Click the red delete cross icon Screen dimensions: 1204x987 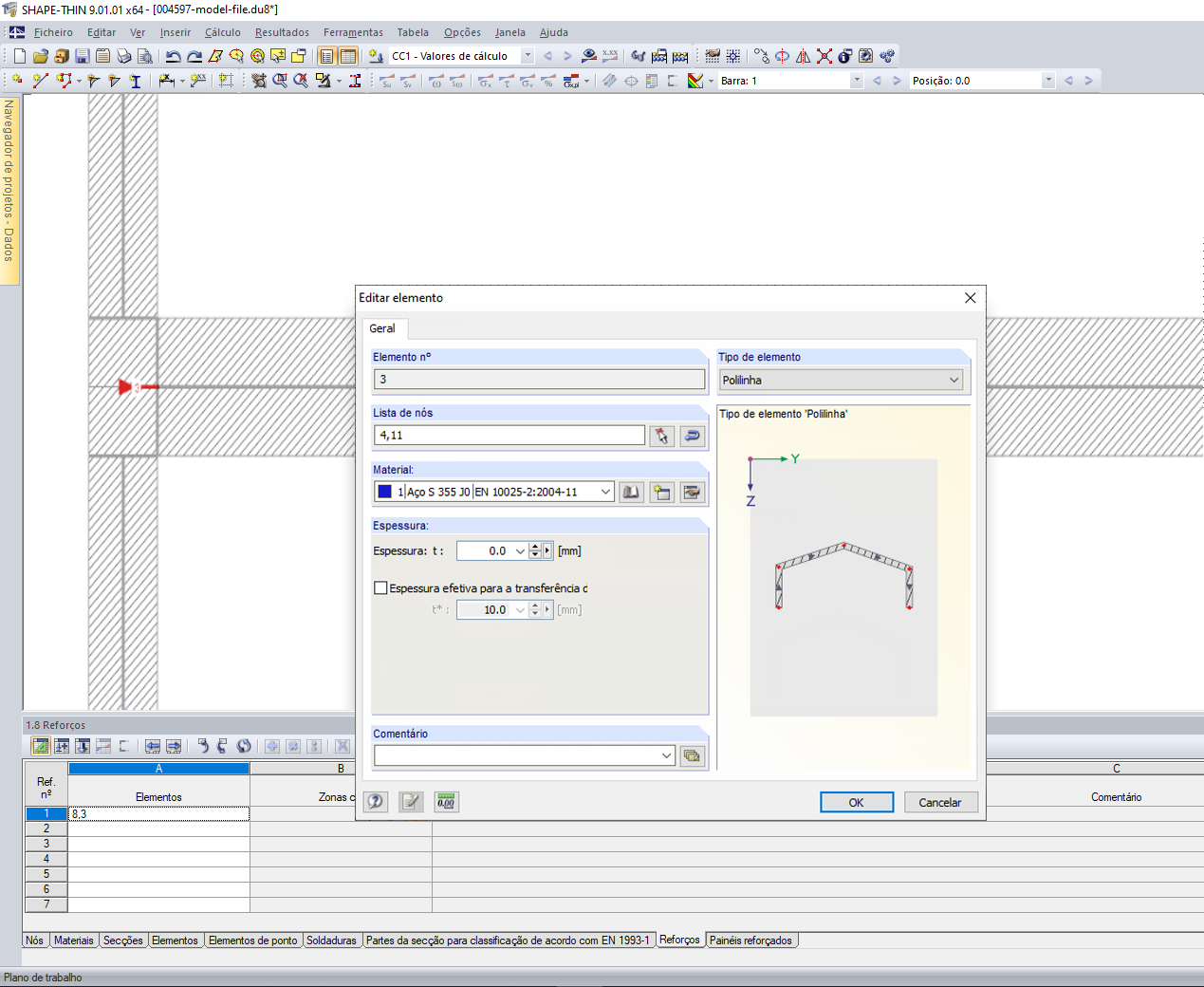(x=824, y=56)
